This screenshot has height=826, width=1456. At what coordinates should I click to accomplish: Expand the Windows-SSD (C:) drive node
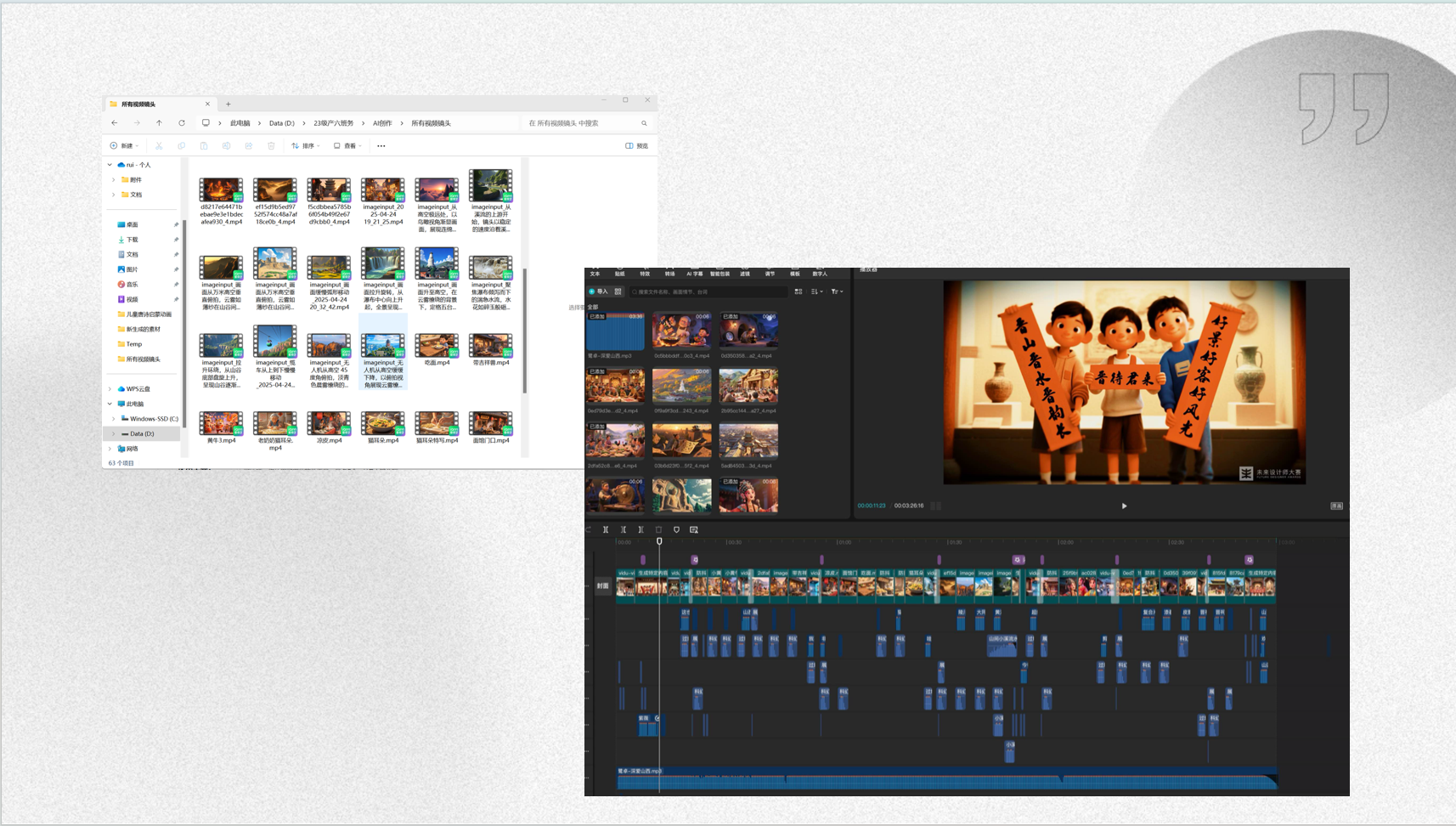(114, 419)
